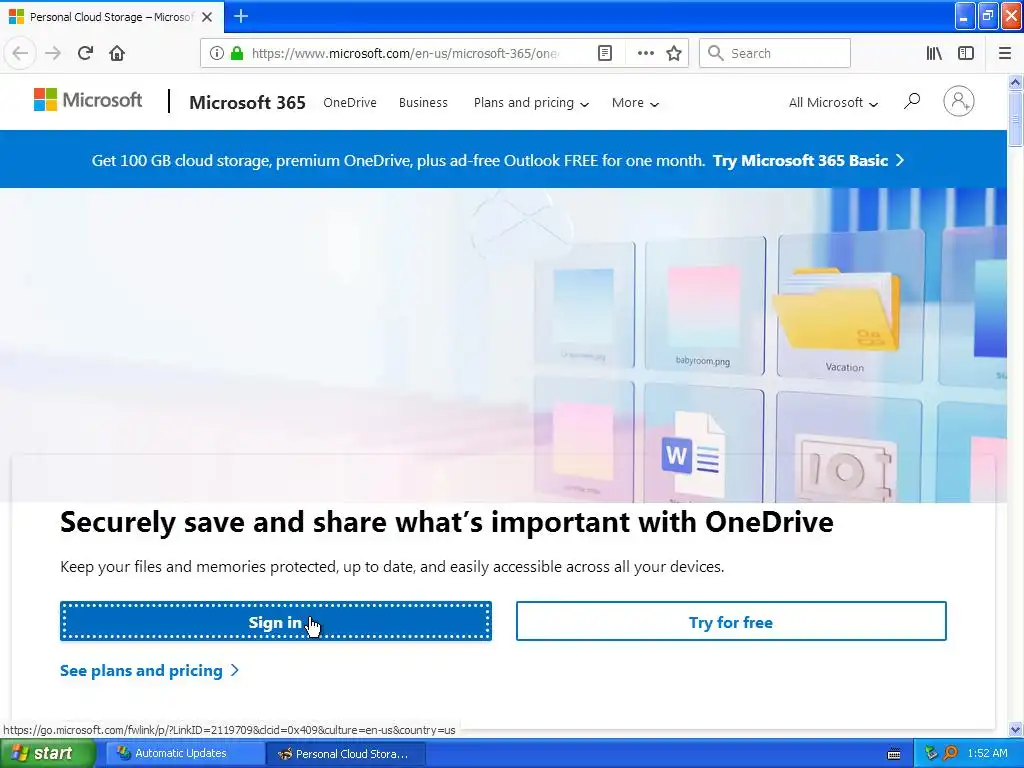Open See plans and pricing link
1024x768 pixels.
coord(150,671)
